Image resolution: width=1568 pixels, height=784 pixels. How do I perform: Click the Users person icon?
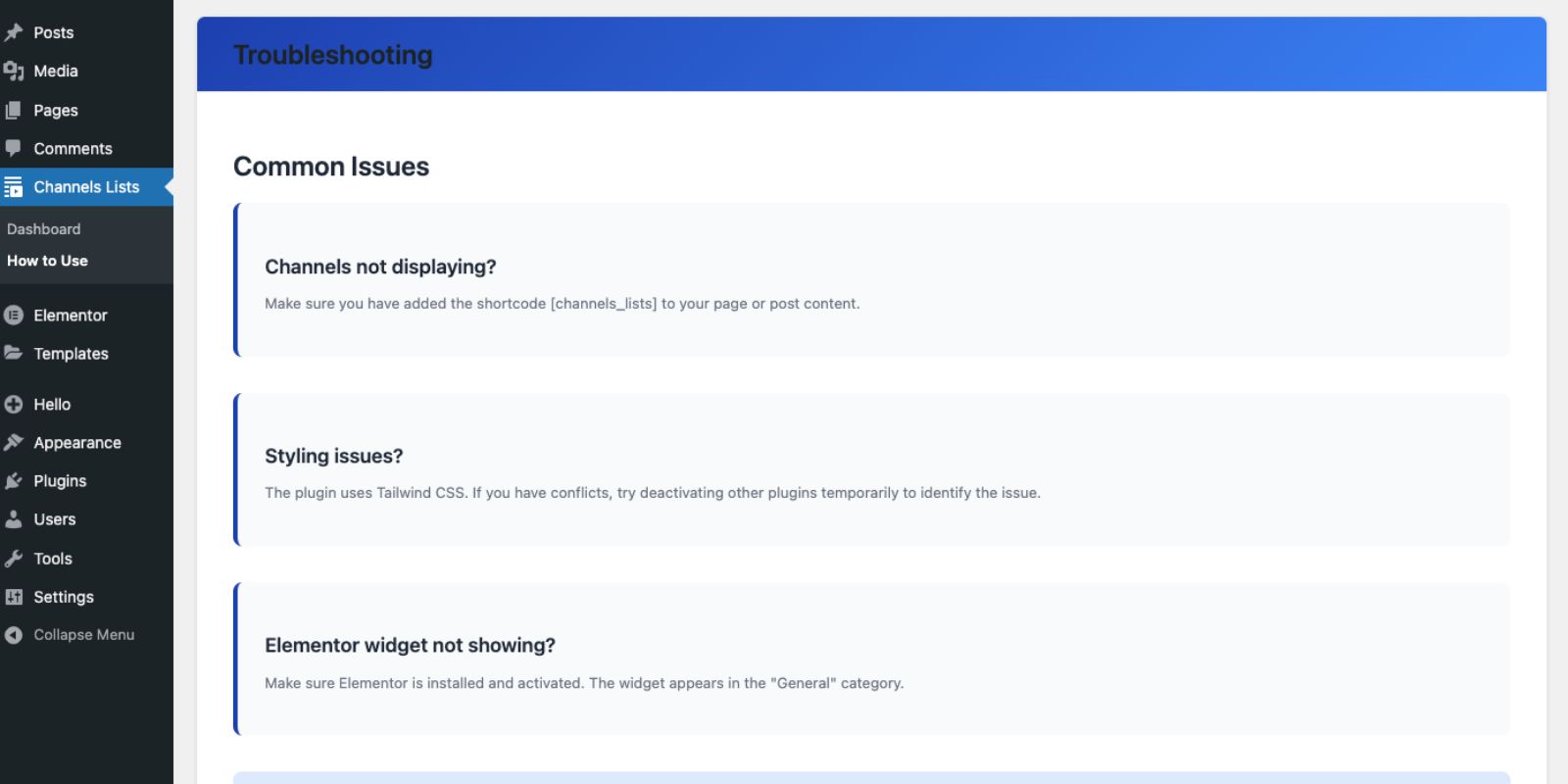14,519
